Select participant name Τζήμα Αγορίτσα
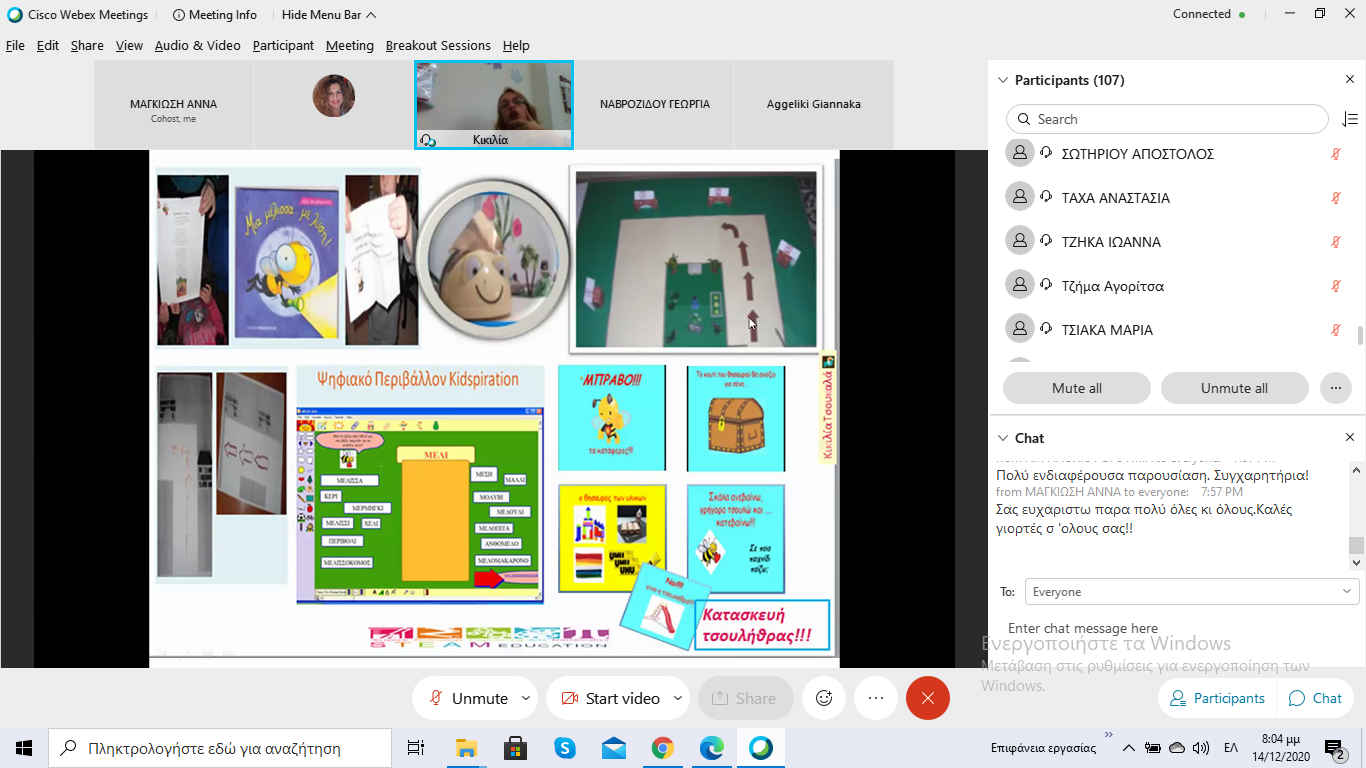The width and height of the screenshot is (1366, 768). (x=1113, y=286)
